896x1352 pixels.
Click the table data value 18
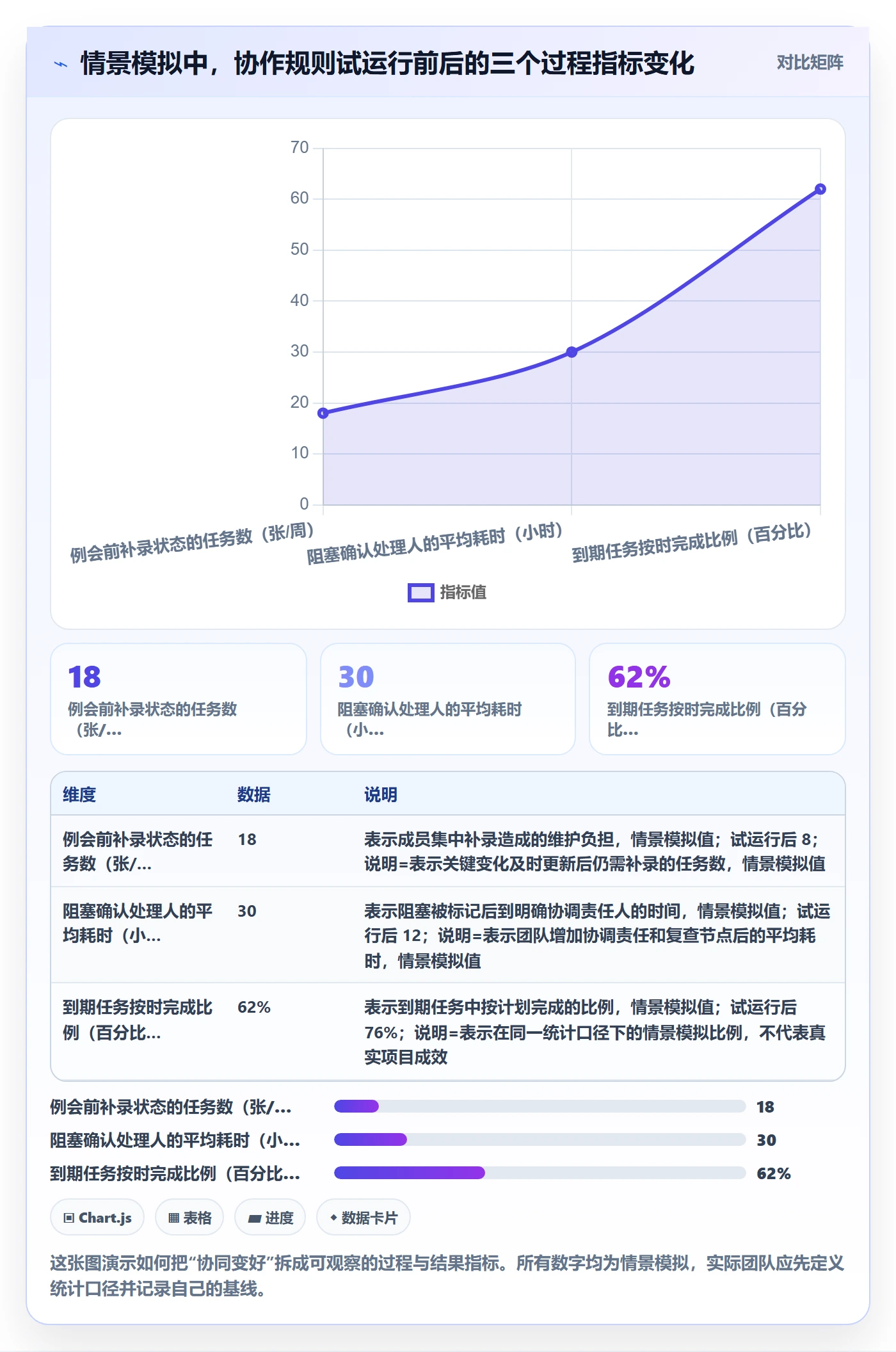coord(247,839)
